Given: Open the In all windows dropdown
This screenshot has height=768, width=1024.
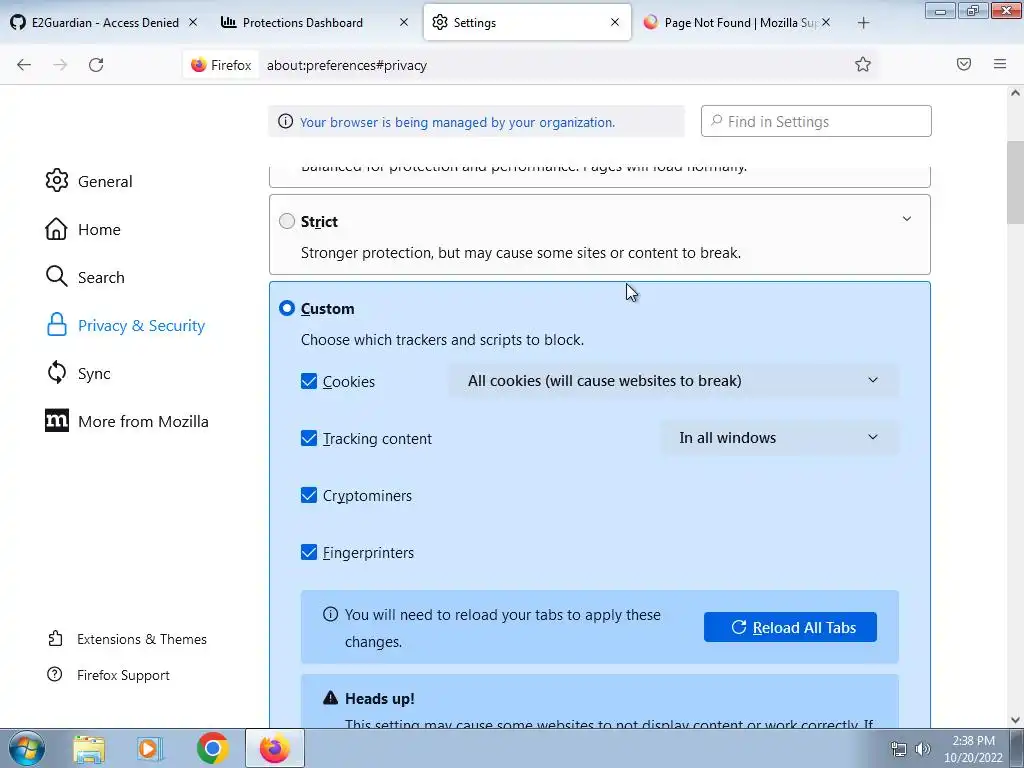Looking at the screenshot, I should (x=779, y=438).
